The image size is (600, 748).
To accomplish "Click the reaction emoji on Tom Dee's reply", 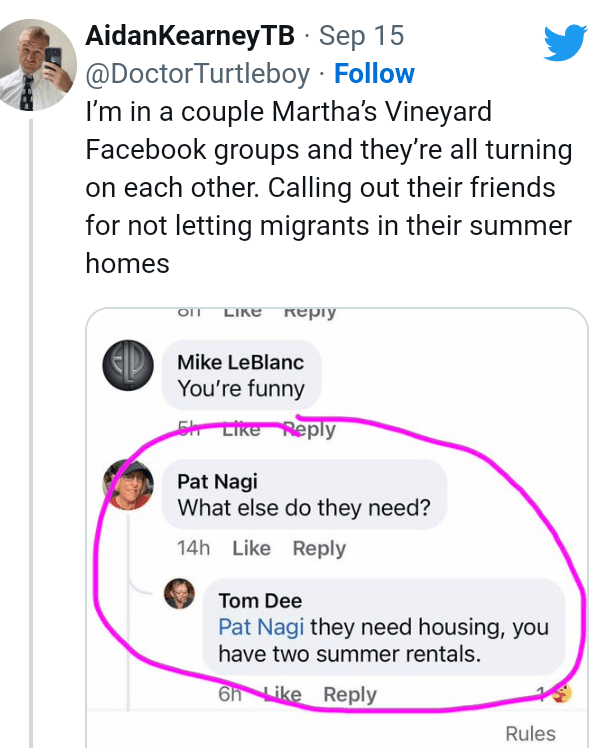I will (x=562, y=694).
